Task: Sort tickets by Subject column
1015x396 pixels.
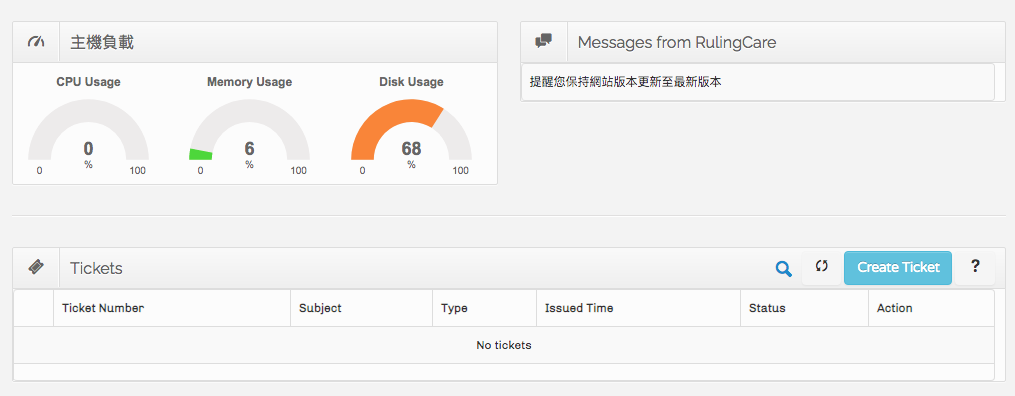Action: (x=320, y=308)
